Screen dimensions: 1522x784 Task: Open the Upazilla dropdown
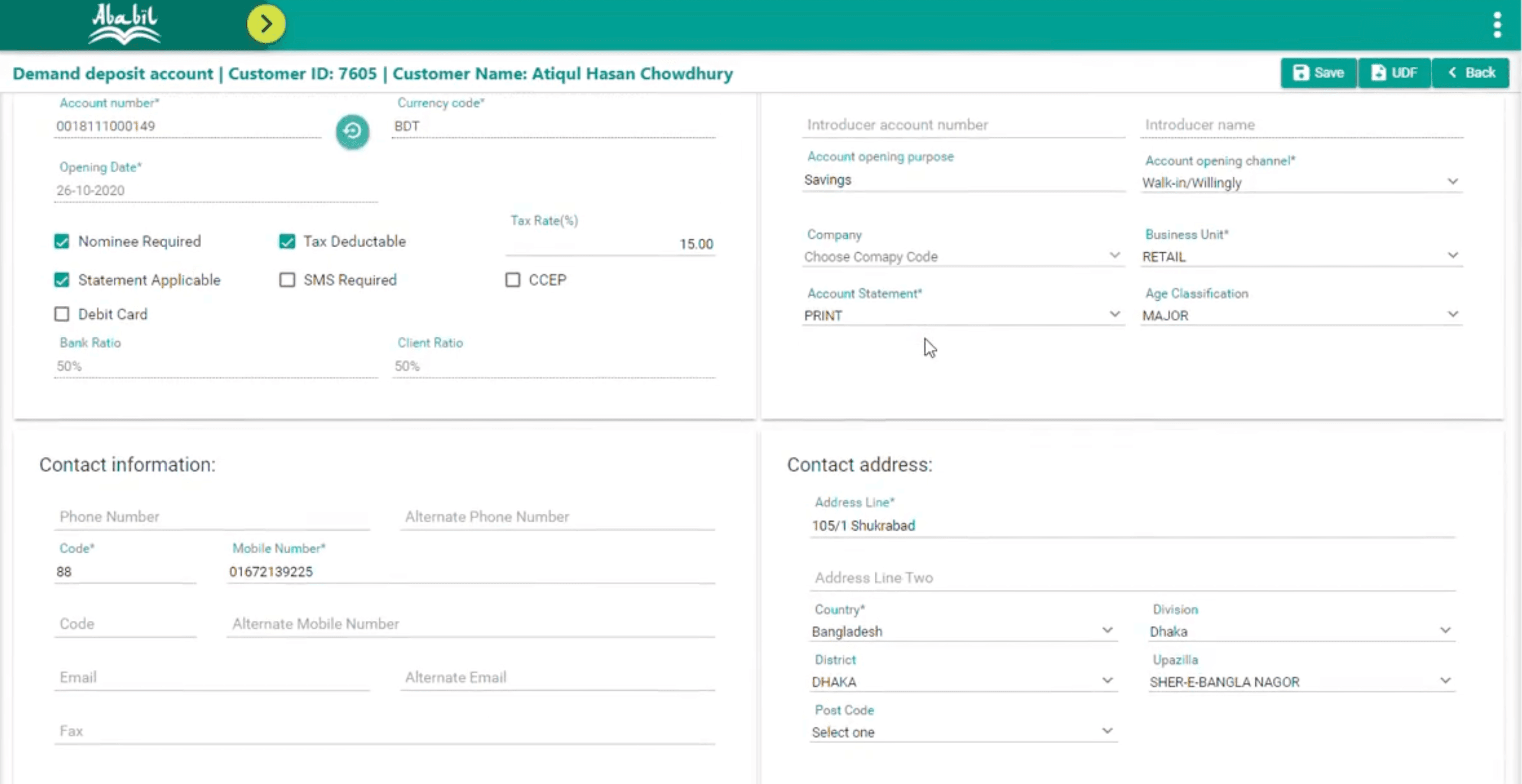(1300, 682)
